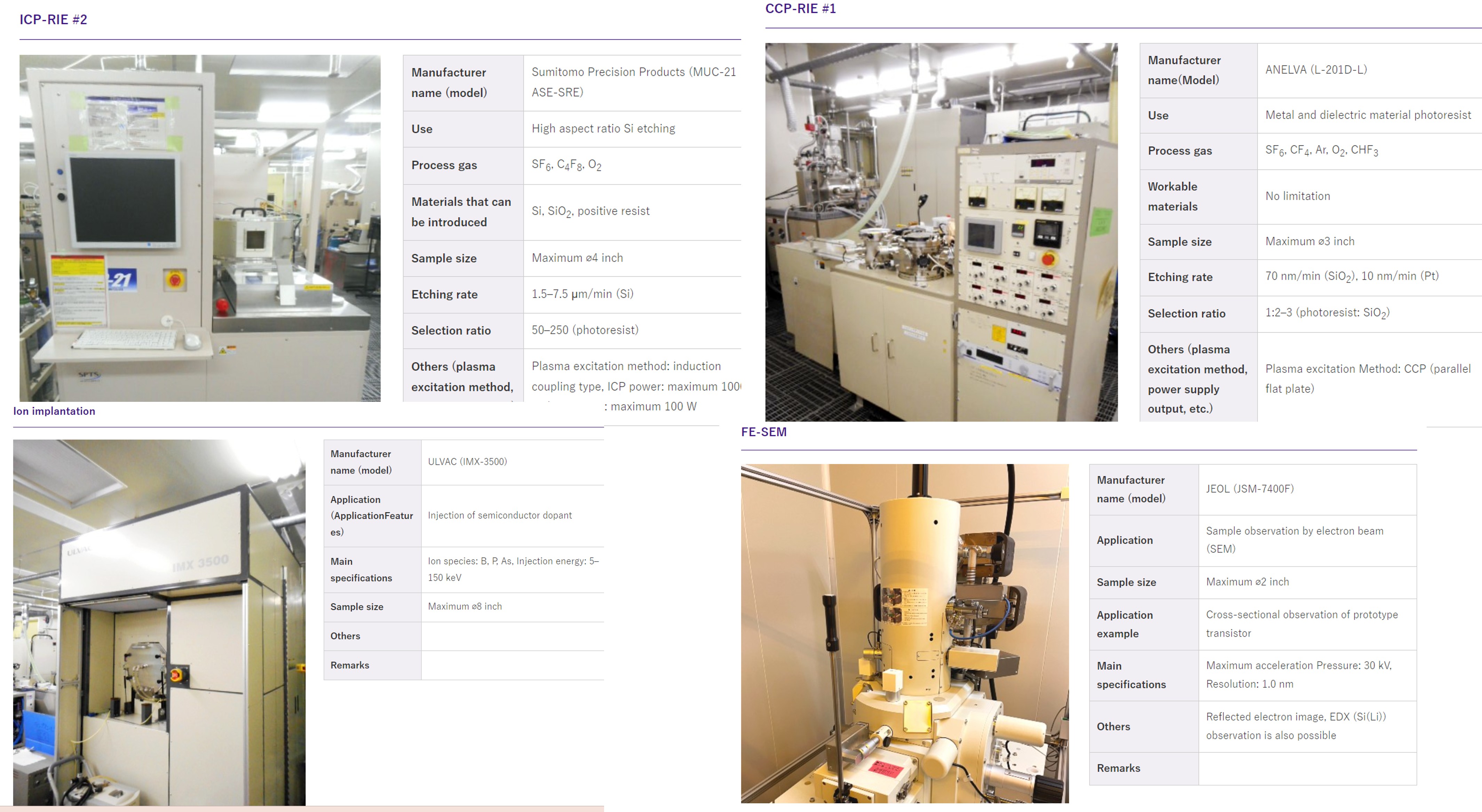Click the Metal and dielectric material photoresist cell
1482x812 pixels.
pyautogui.click(x=1369, y=115)
